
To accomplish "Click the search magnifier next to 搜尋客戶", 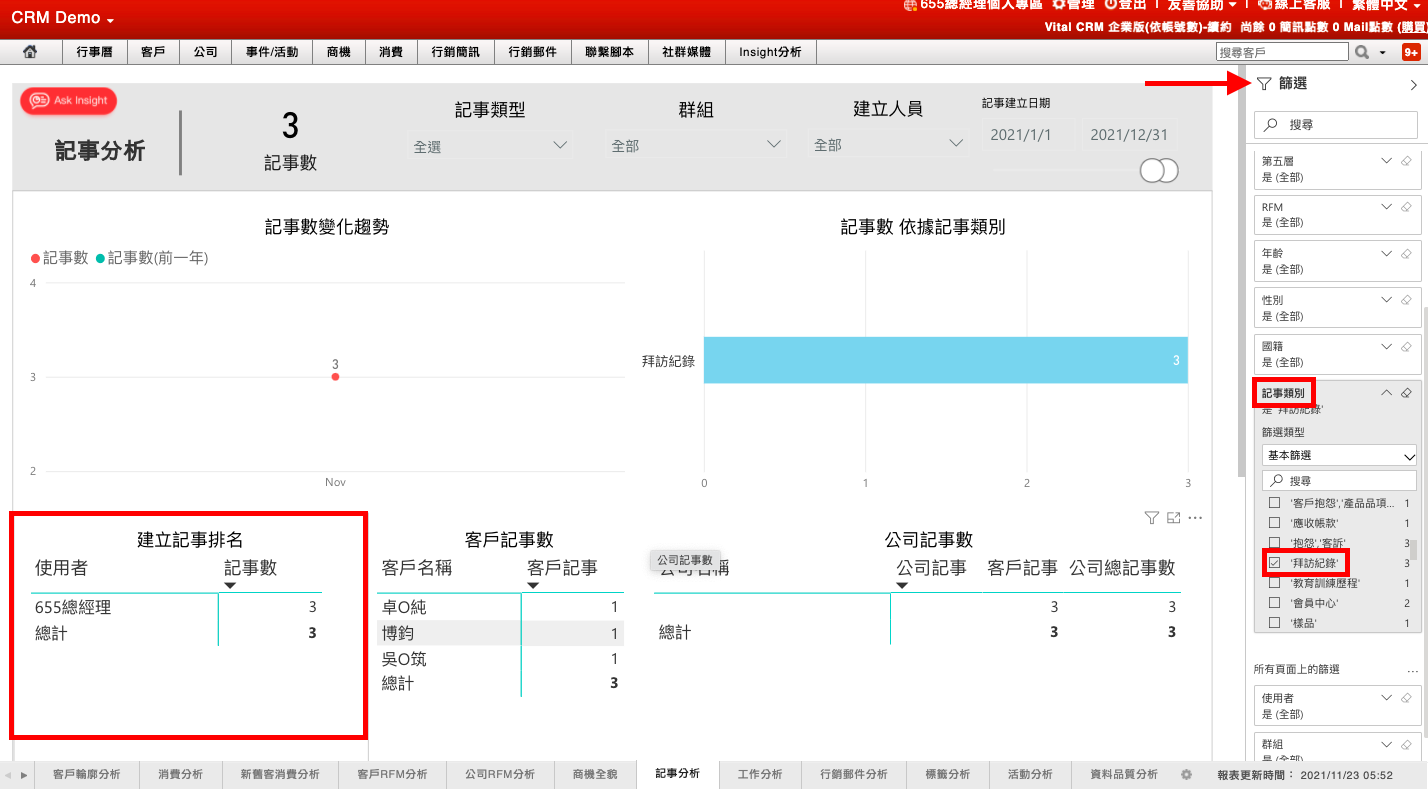I will click(x=1361, y=52).
